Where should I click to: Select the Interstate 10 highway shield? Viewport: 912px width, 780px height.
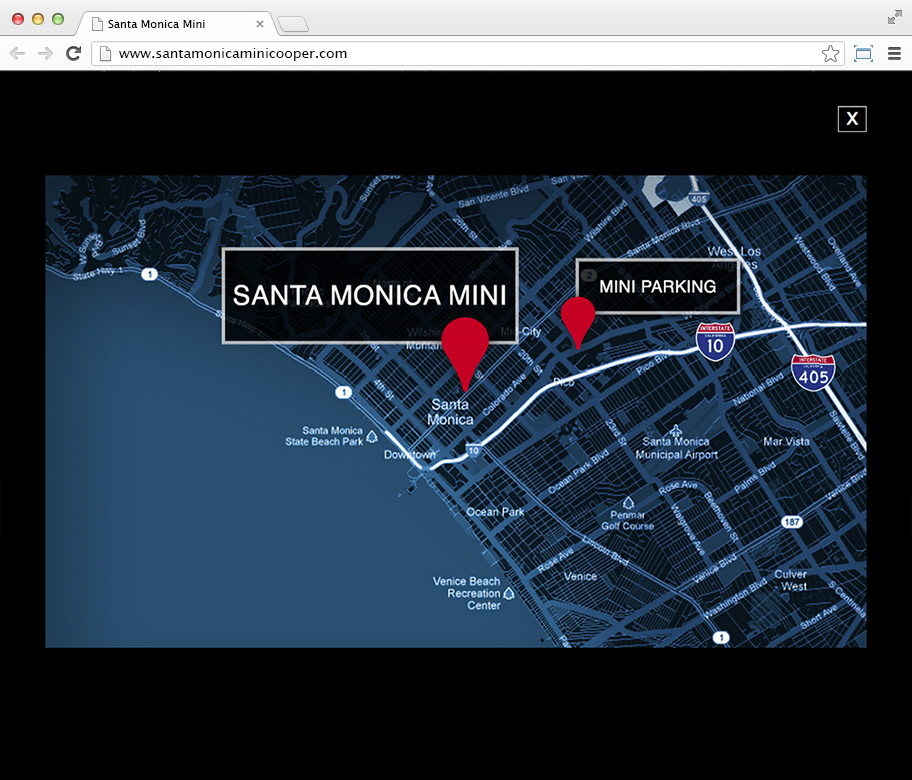click(715, 341)
